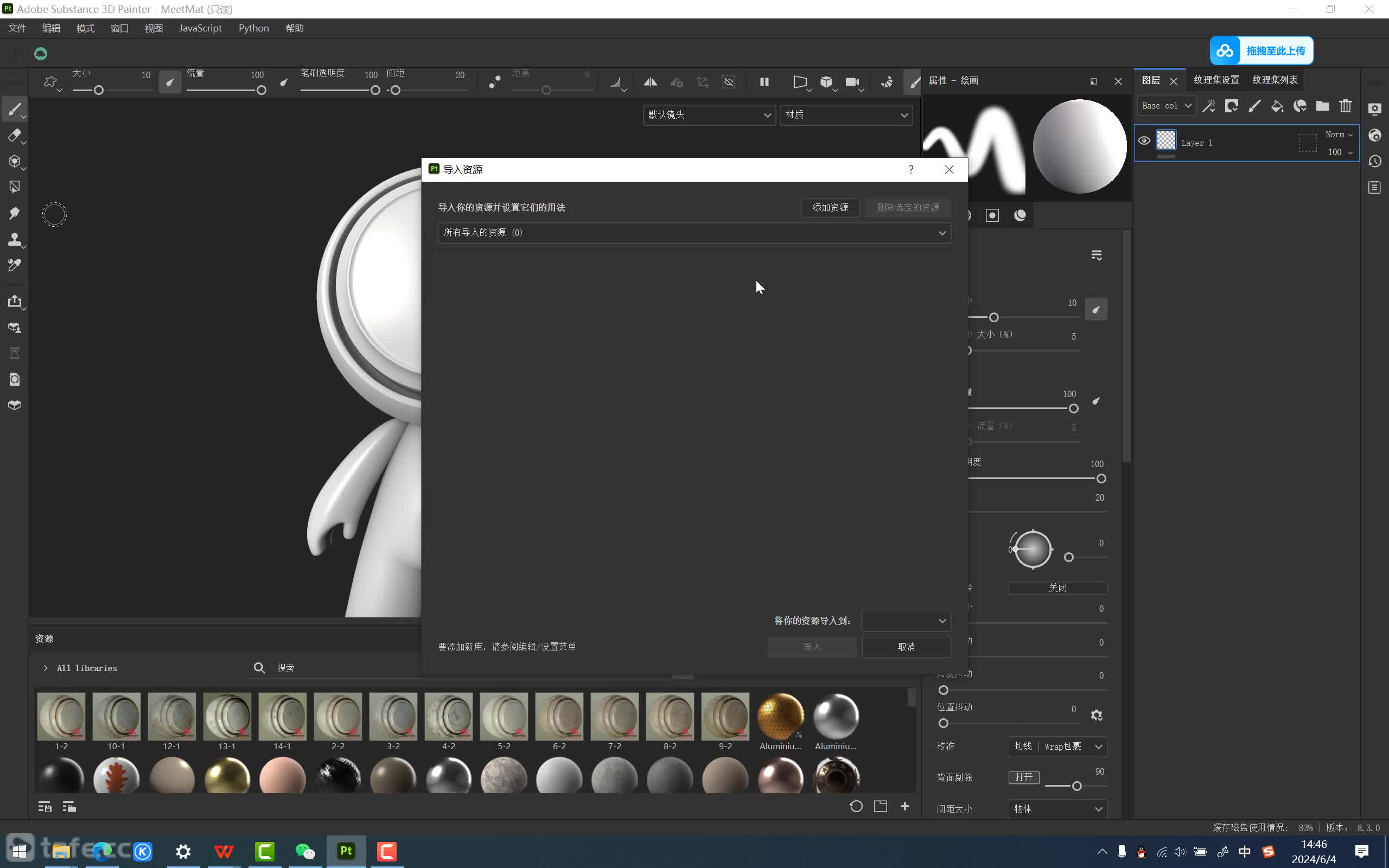The height and width of the screenshot is (868, 1389).
Task: Close the 导入资源 dialog
Action: point(949,169)
